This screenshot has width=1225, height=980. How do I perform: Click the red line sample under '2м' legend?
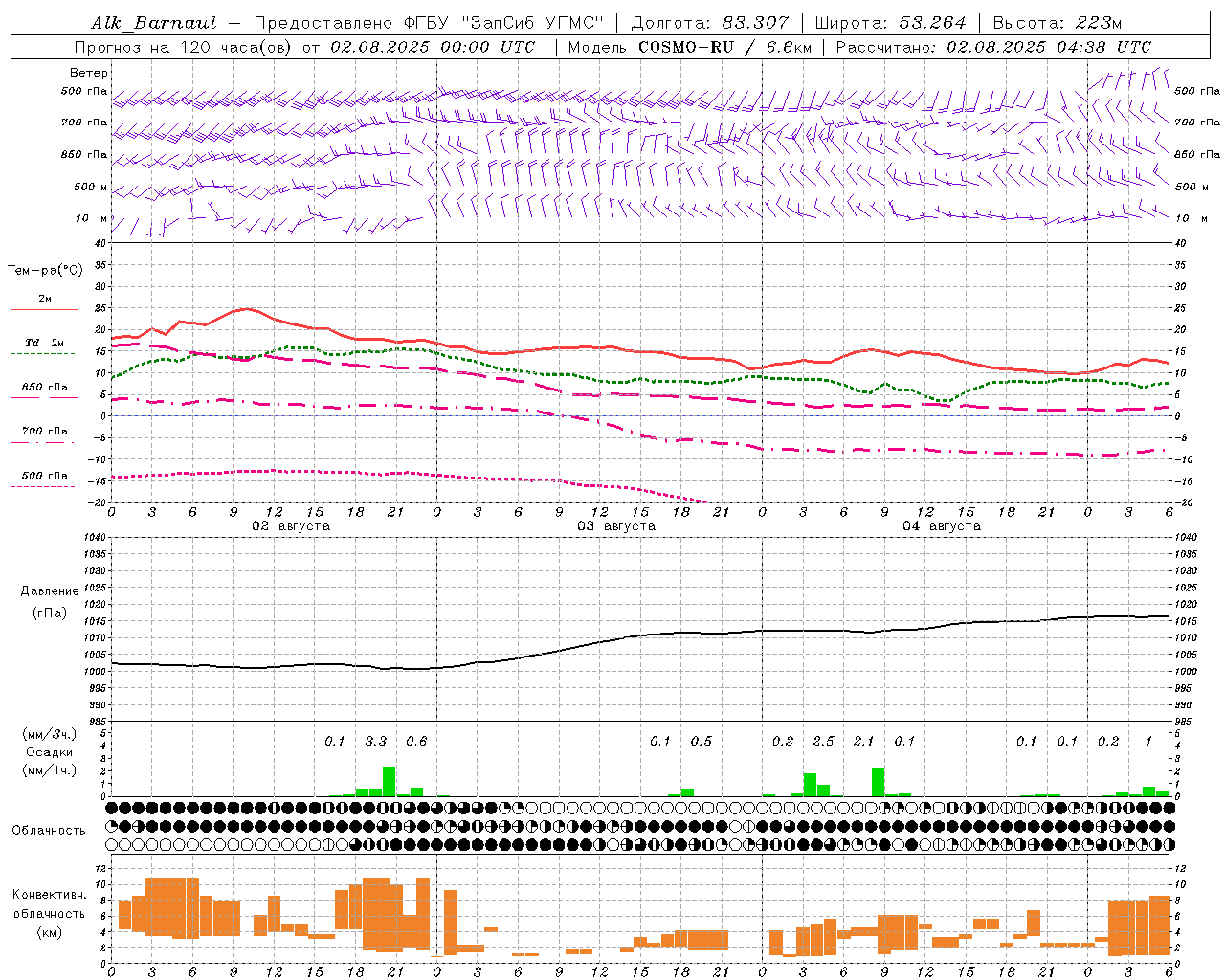(x=44, y=309)
